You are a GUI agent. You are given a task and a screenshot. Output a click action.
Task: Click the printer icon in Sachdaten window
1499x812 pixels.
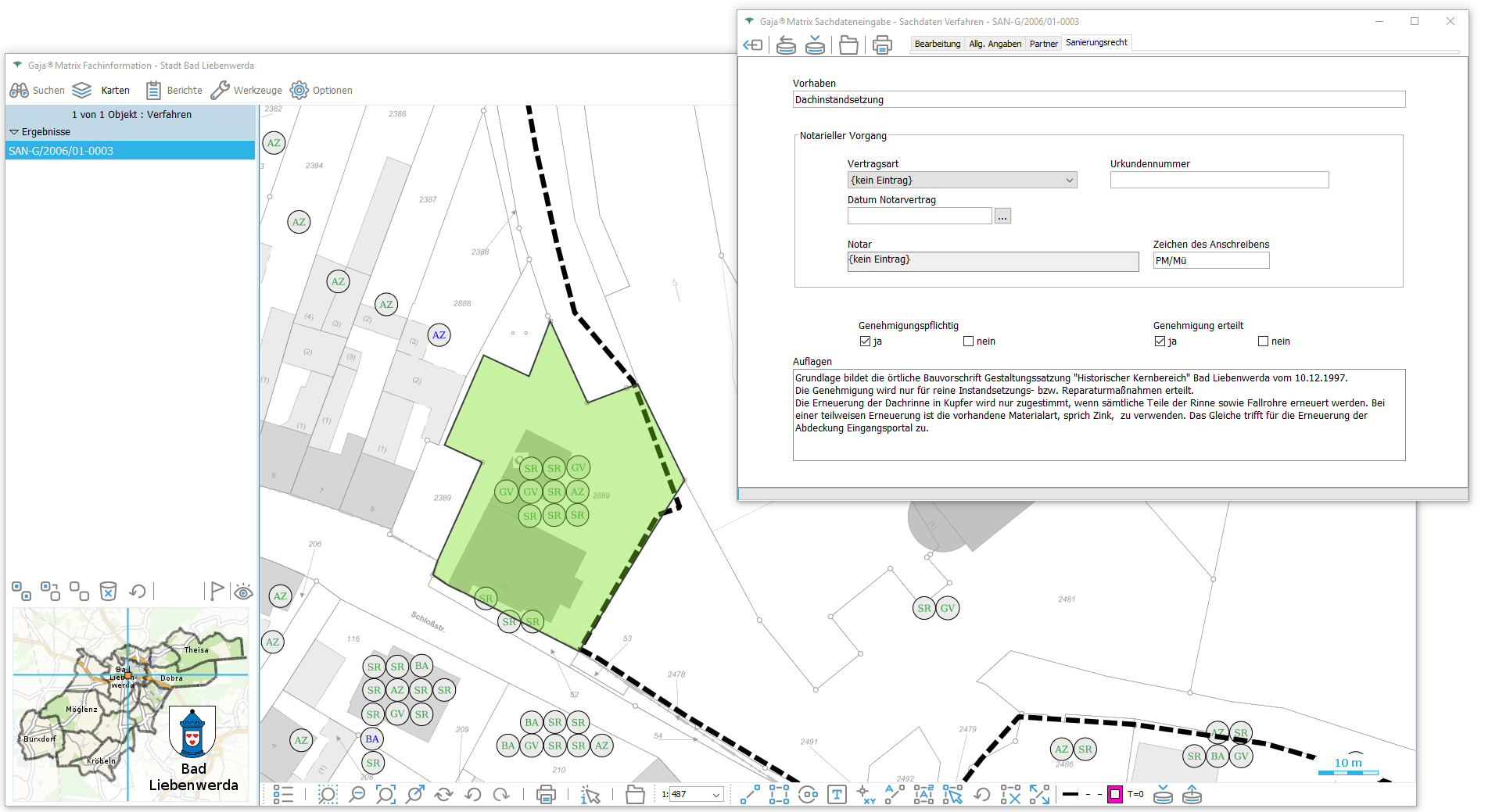point(882,45)
